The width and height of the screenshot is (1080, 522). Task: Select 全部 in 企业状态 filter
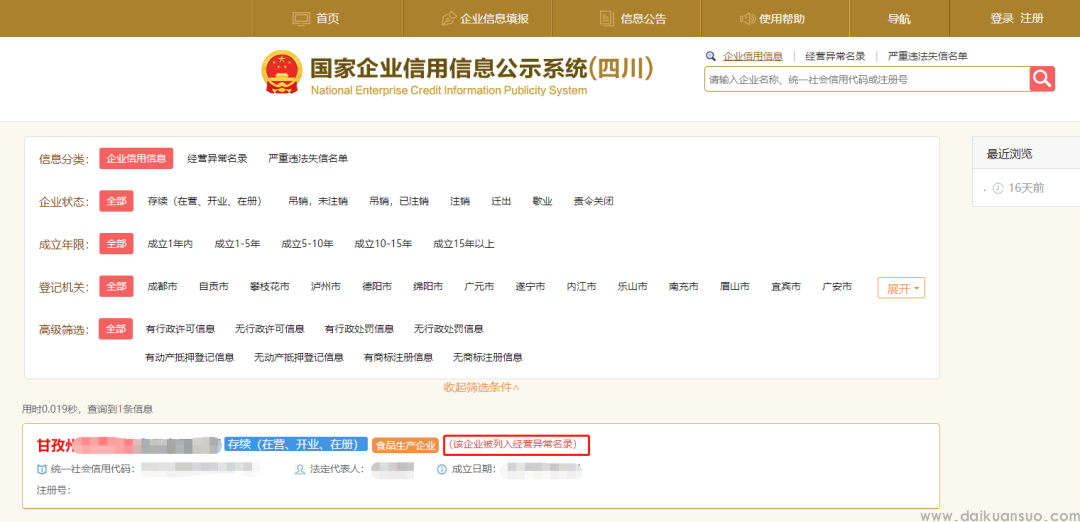tap(116, 201)
